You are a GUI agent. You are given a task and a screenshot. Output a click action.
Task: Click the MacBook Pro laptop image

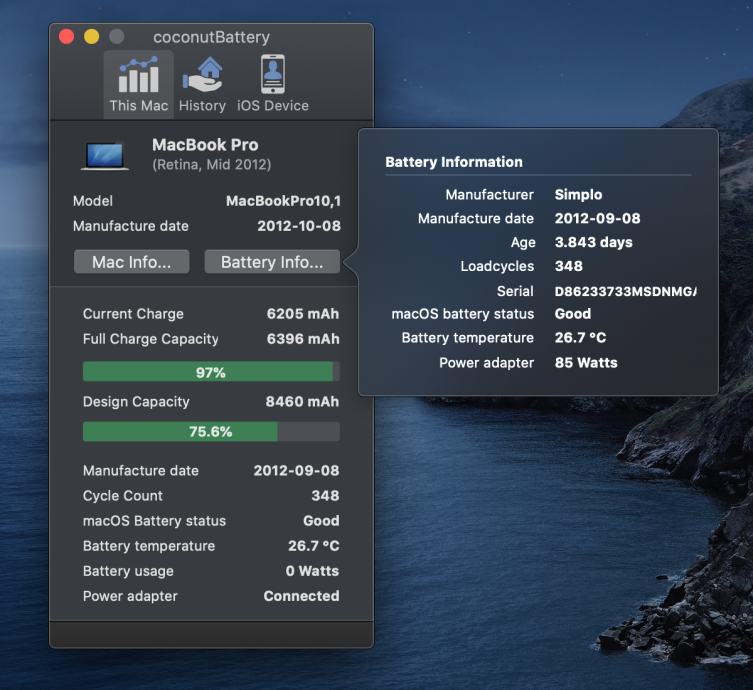tap(105, 155)
